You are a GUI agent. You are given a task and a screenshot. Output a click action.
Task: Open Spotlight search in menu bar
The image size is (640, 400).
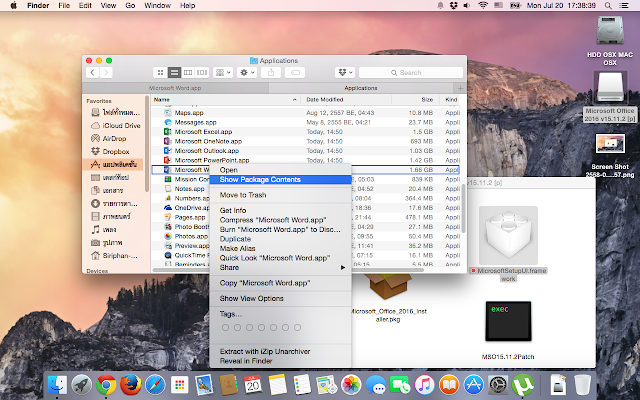coord(608,6)
